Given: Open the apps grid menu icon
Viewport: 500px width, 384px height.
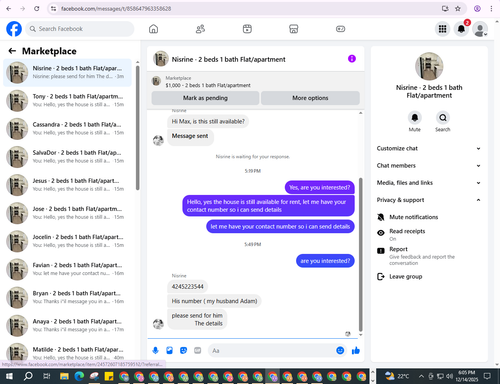Looking at the screenshot, I should tap(442, 29).
